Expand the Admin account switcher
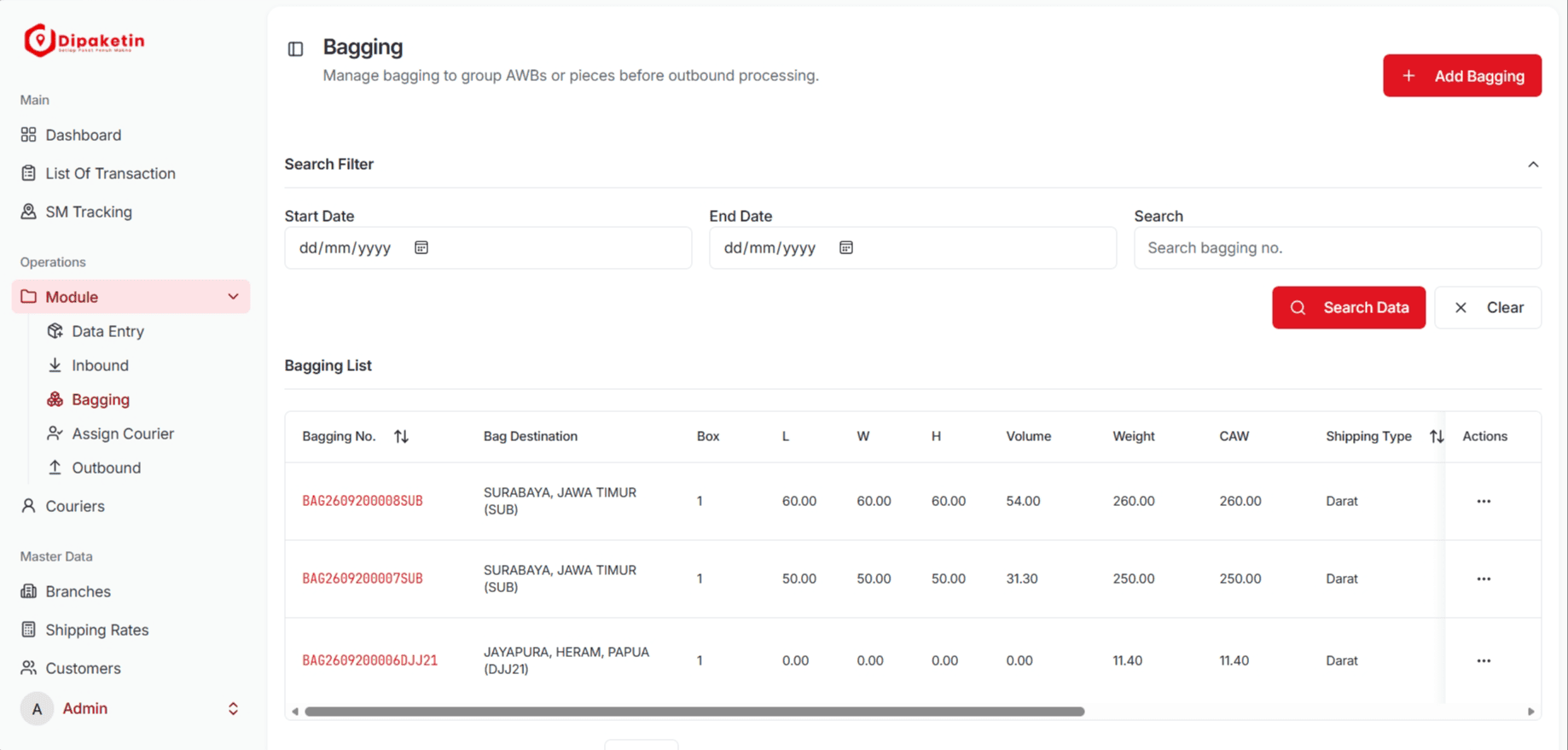The height and width of the screenshot is (750, 1568). point(233,708)
